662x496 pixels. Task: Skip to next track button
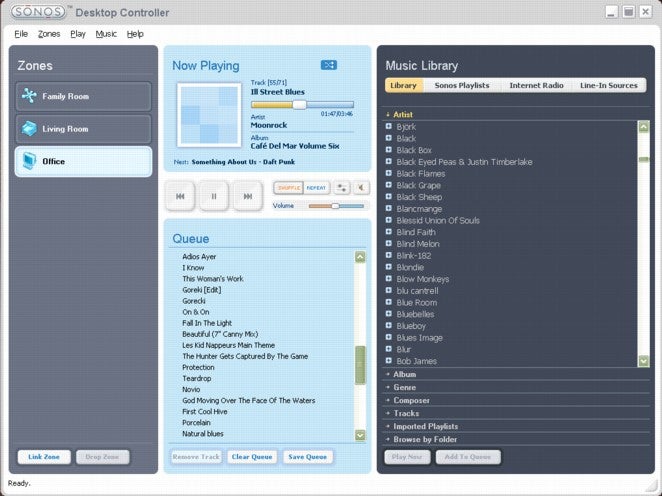coord(248,196)
